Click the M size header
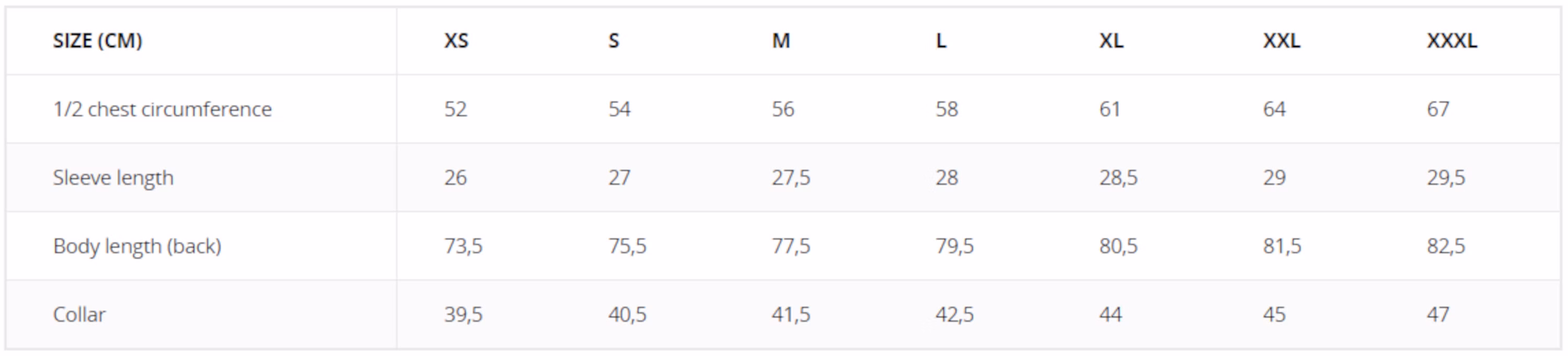1568x356 pixels. pyautogui.click(x=781, y=41)
